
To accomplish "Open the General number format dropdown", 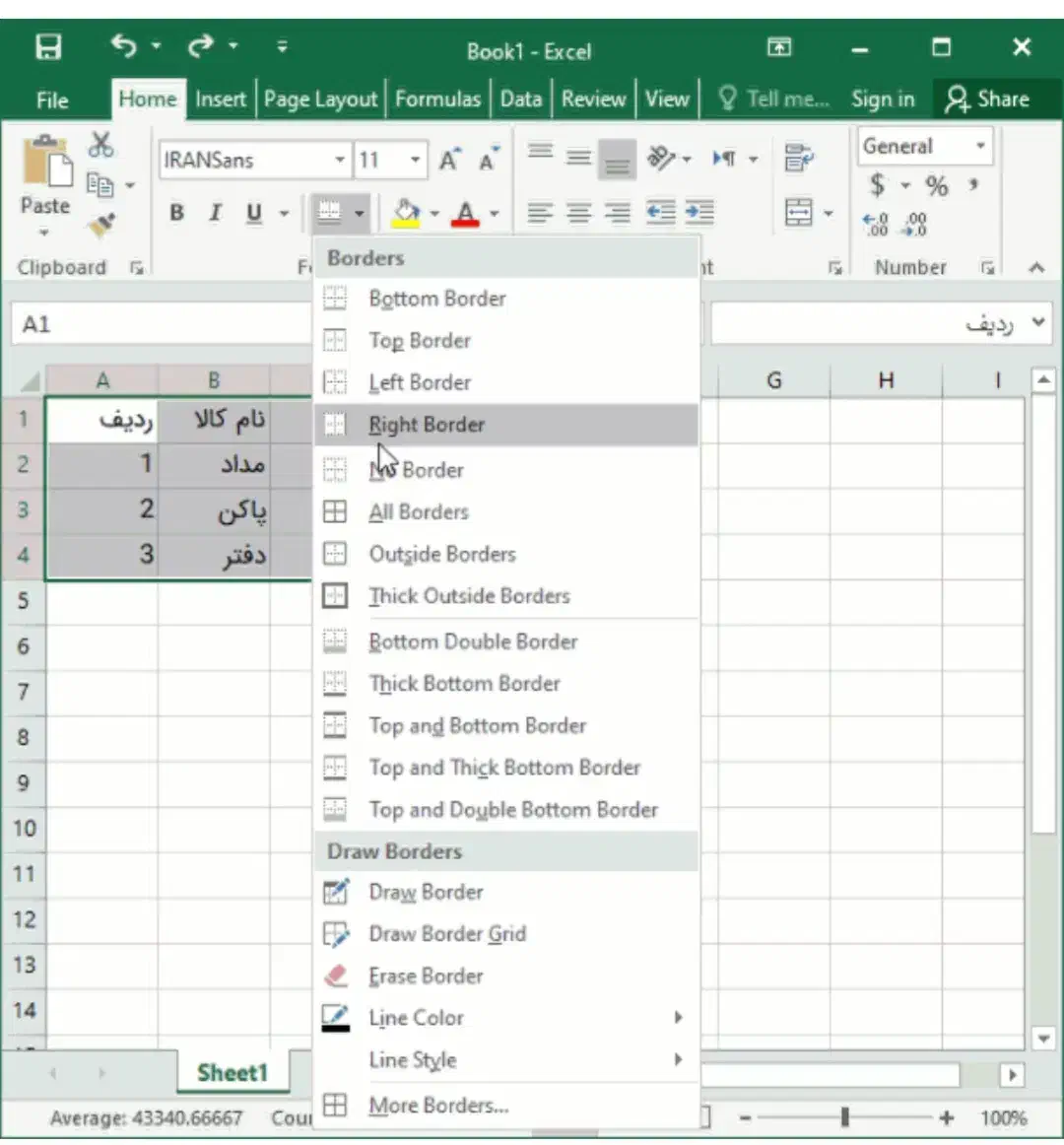I will pyautogui.click(x=980, y=147).
